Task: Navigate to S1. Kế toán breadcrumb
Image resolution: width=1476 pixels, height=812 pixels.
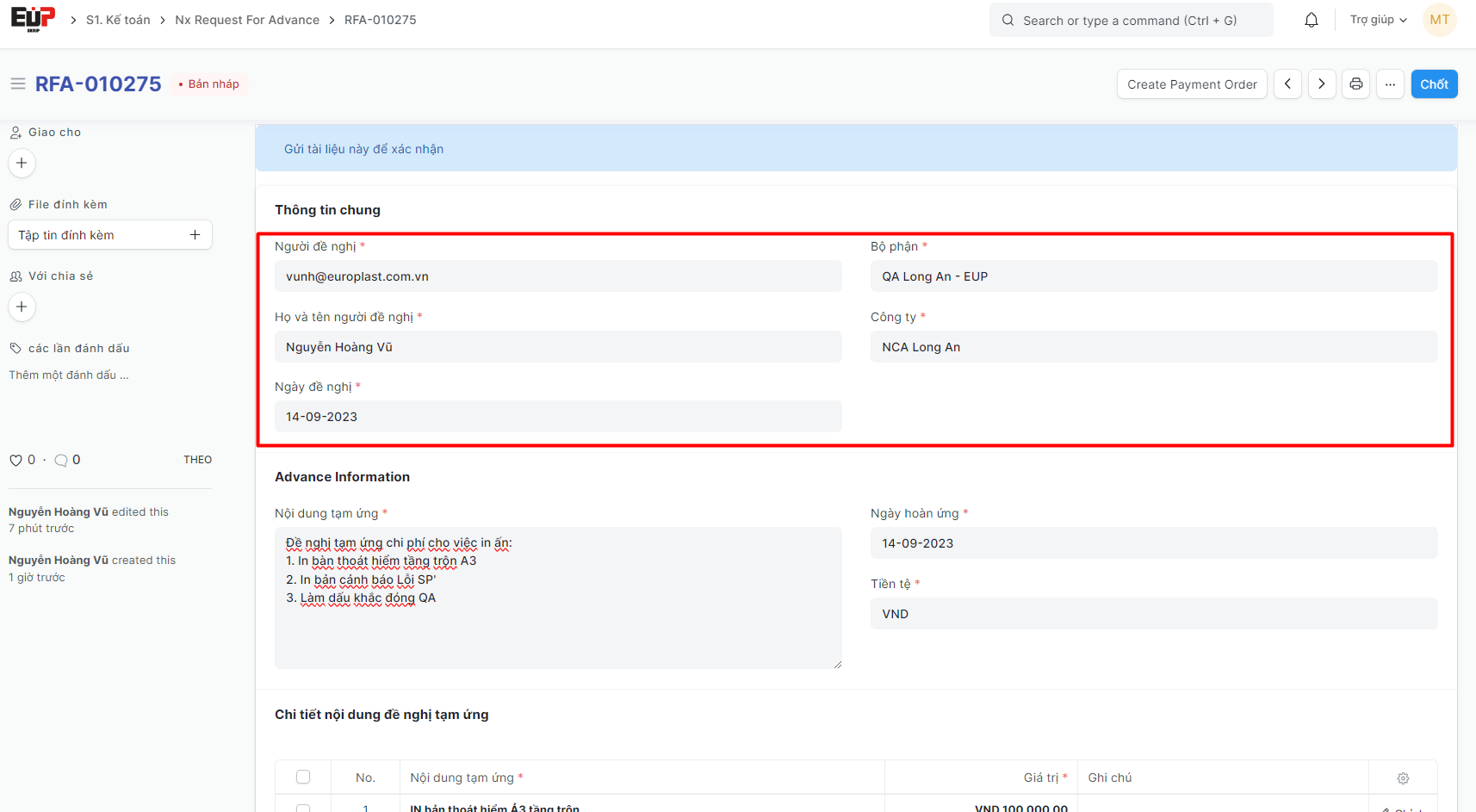Action: (x=118, y=20)
